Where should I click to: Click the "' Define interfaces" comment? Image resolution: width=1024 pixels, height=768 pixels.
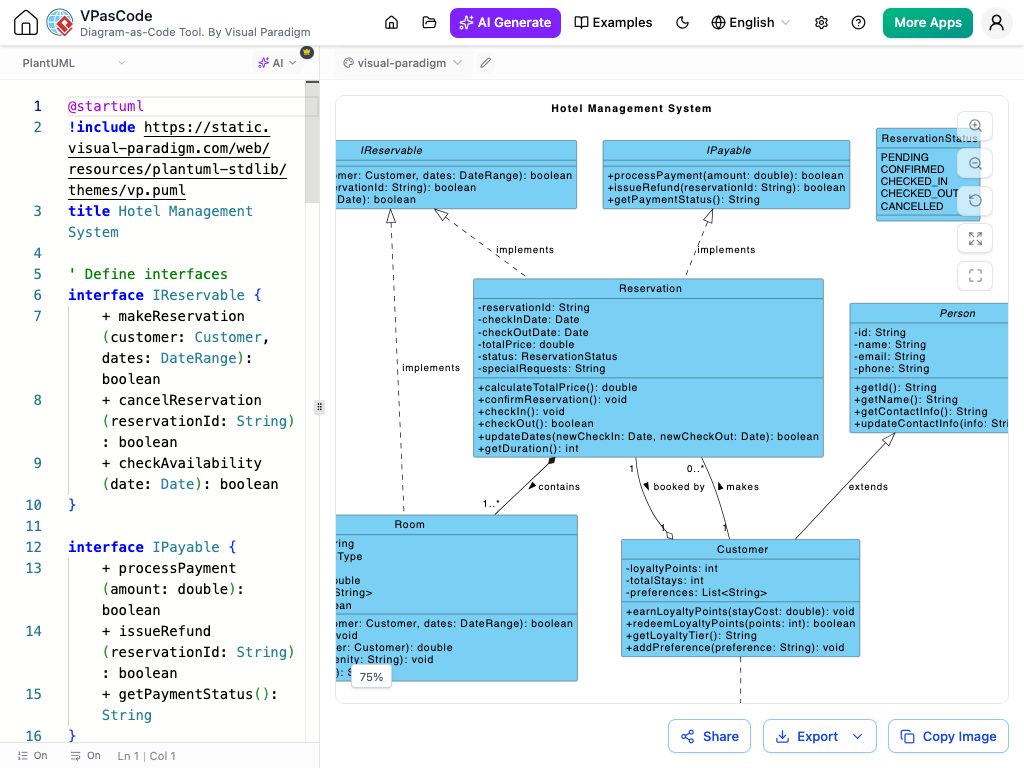point(148,274)
